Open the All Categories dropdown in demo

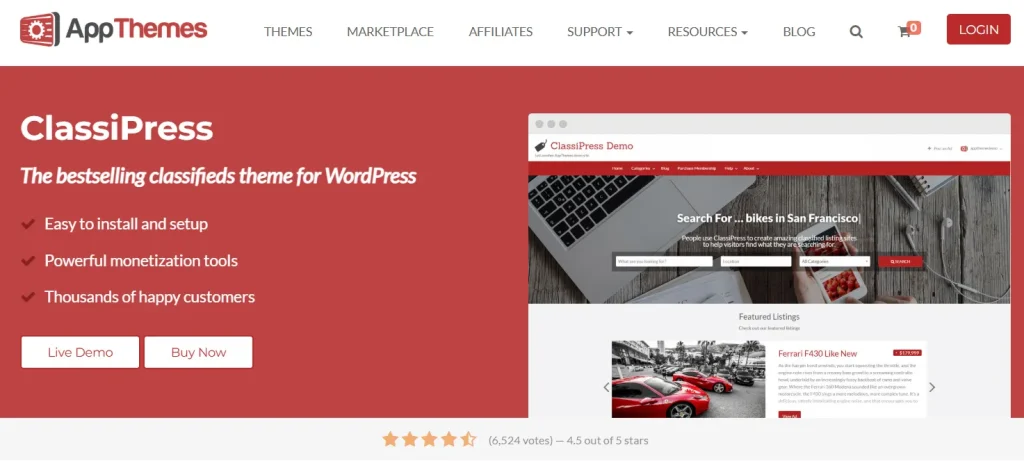coord(835,261)
